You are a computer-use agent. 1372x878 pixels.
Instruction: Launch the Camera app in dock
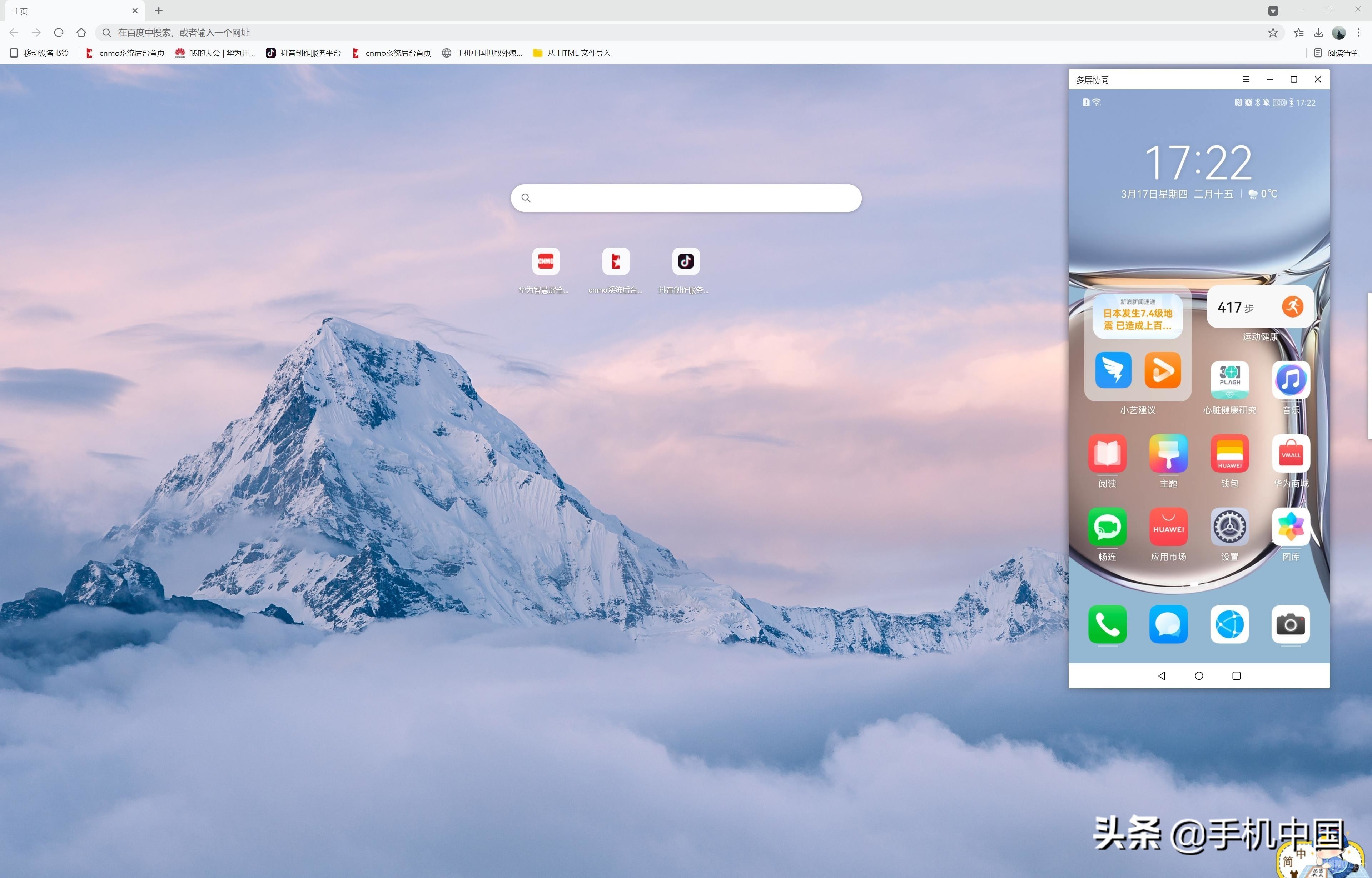point(1291,624)
